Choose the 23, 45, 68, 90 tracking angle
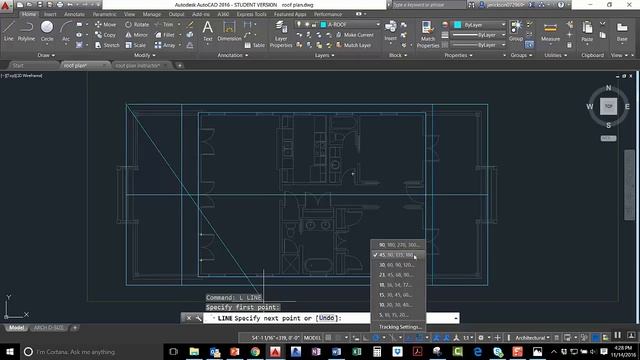Viewport: 640px width, 360px height. coord(398,275)
